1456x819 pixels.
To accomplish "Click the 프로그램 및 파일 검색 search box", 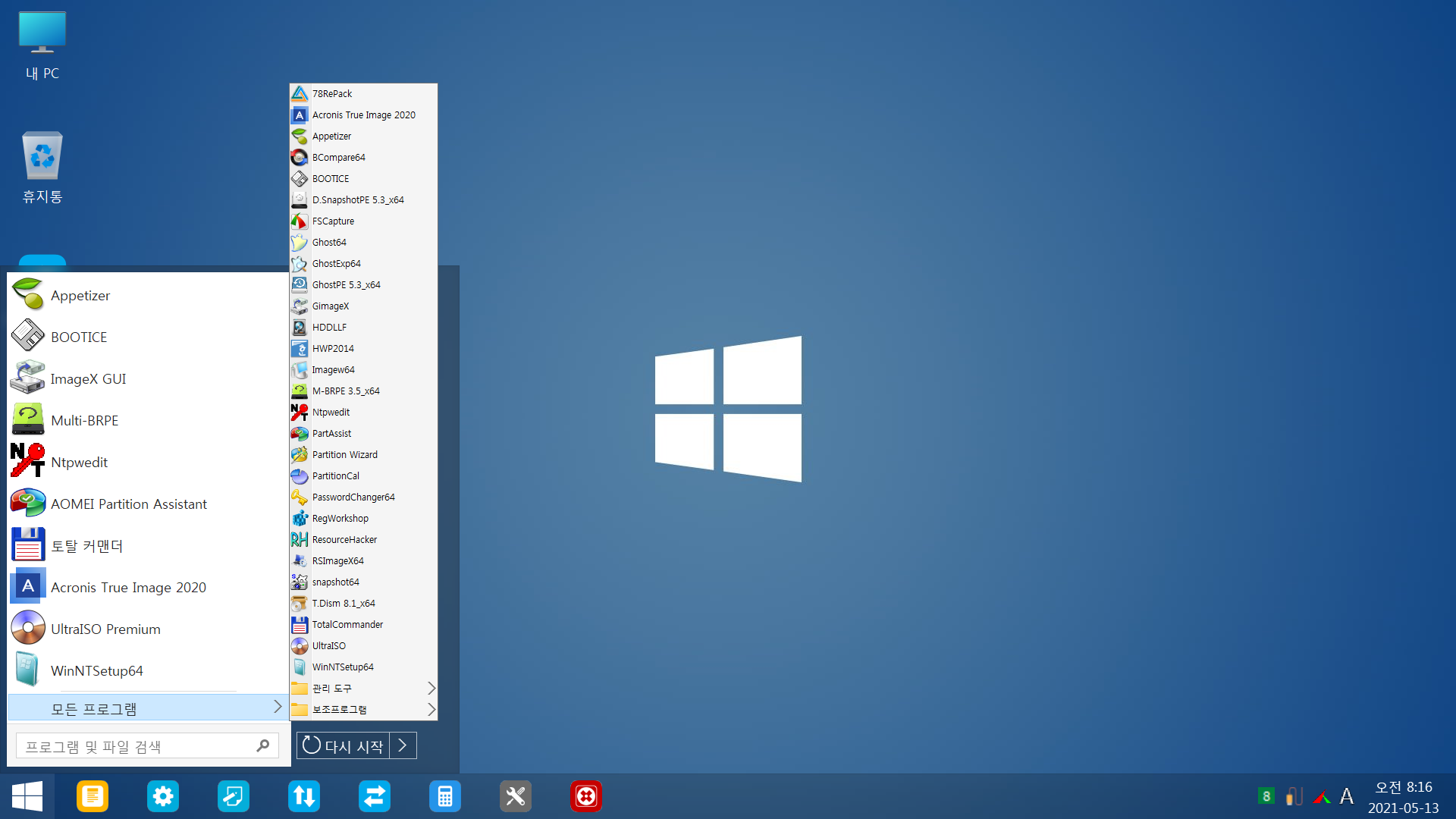I will [x=147, y=746].
